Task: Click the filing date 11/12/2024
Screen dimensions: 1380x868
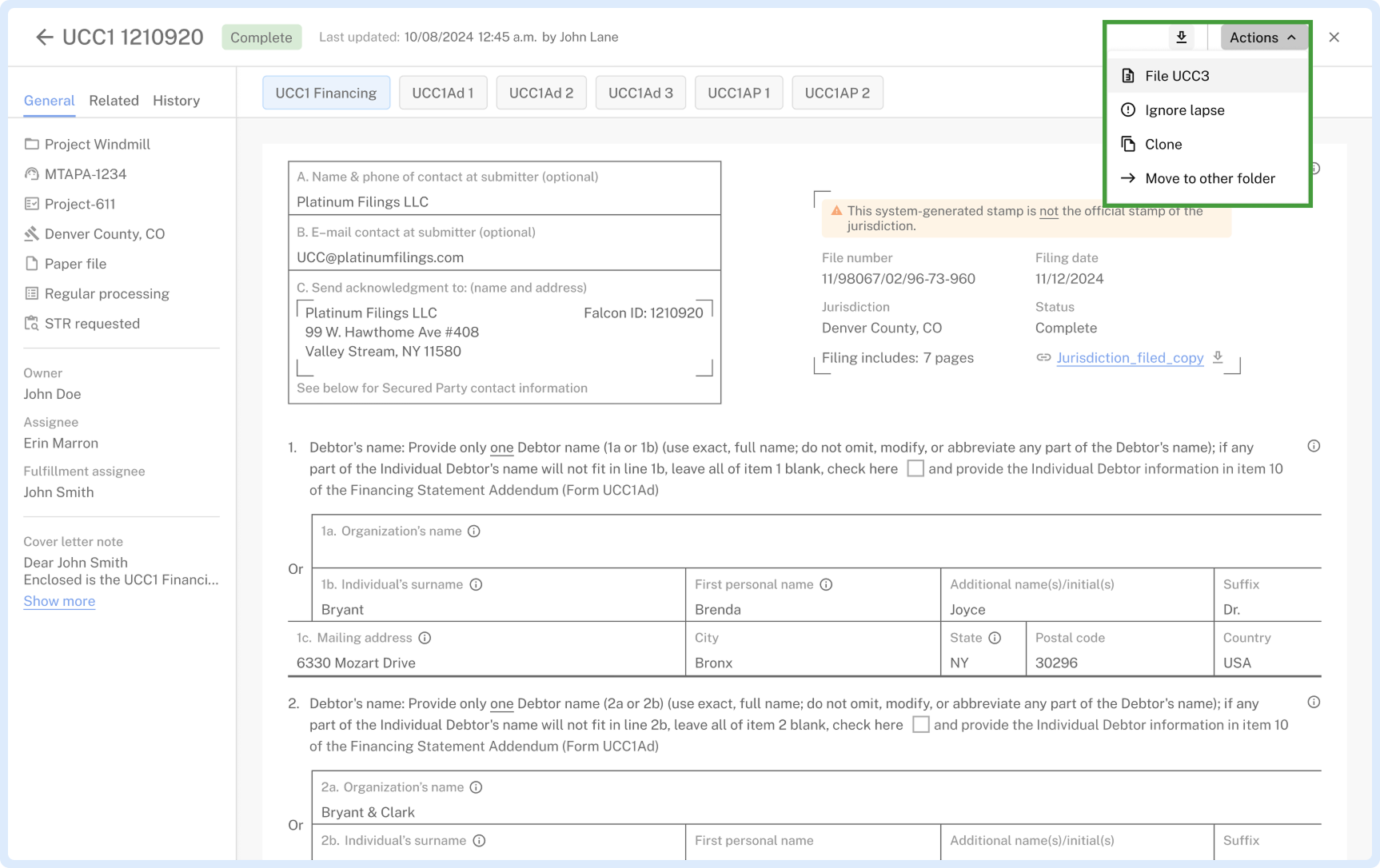Action: [1069, 279]
